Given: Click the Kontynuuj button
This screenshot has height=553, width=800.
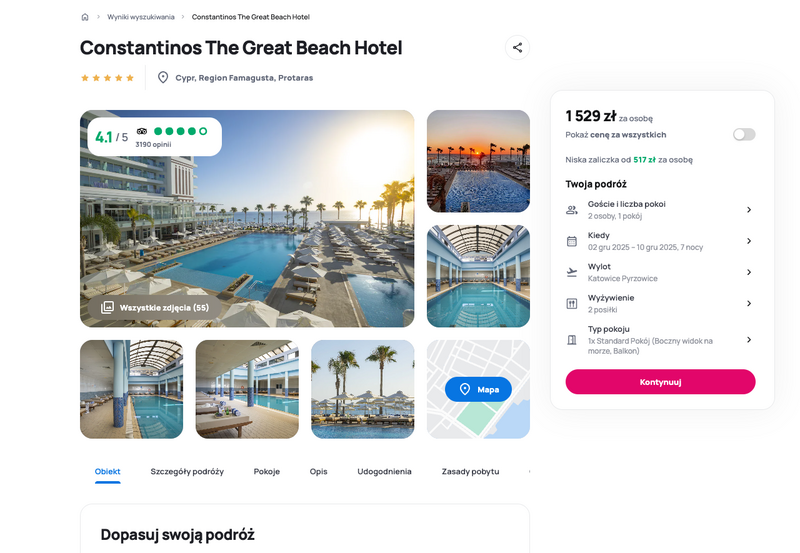Looking at the screenshot, I should coord(660,382).
